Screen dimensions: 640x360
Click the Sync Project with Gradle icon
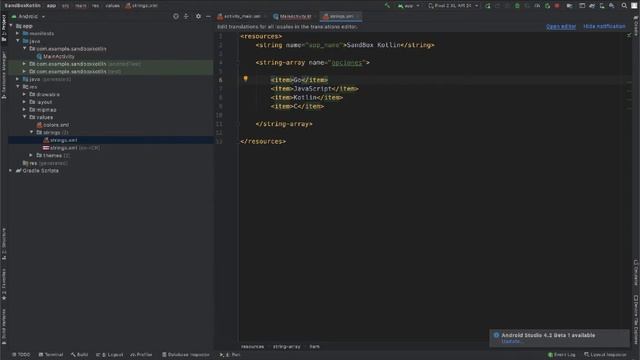point(592,6)
